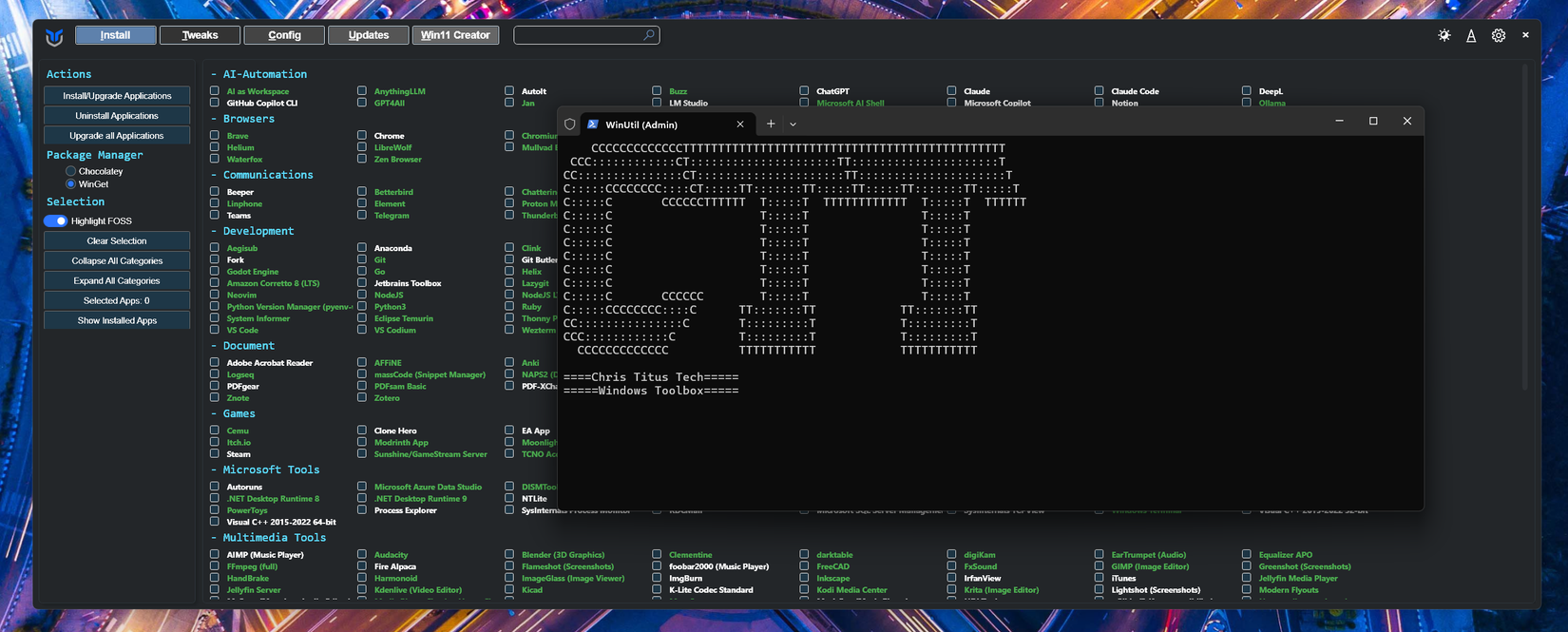Collapse the Games category

click(234, 413)
